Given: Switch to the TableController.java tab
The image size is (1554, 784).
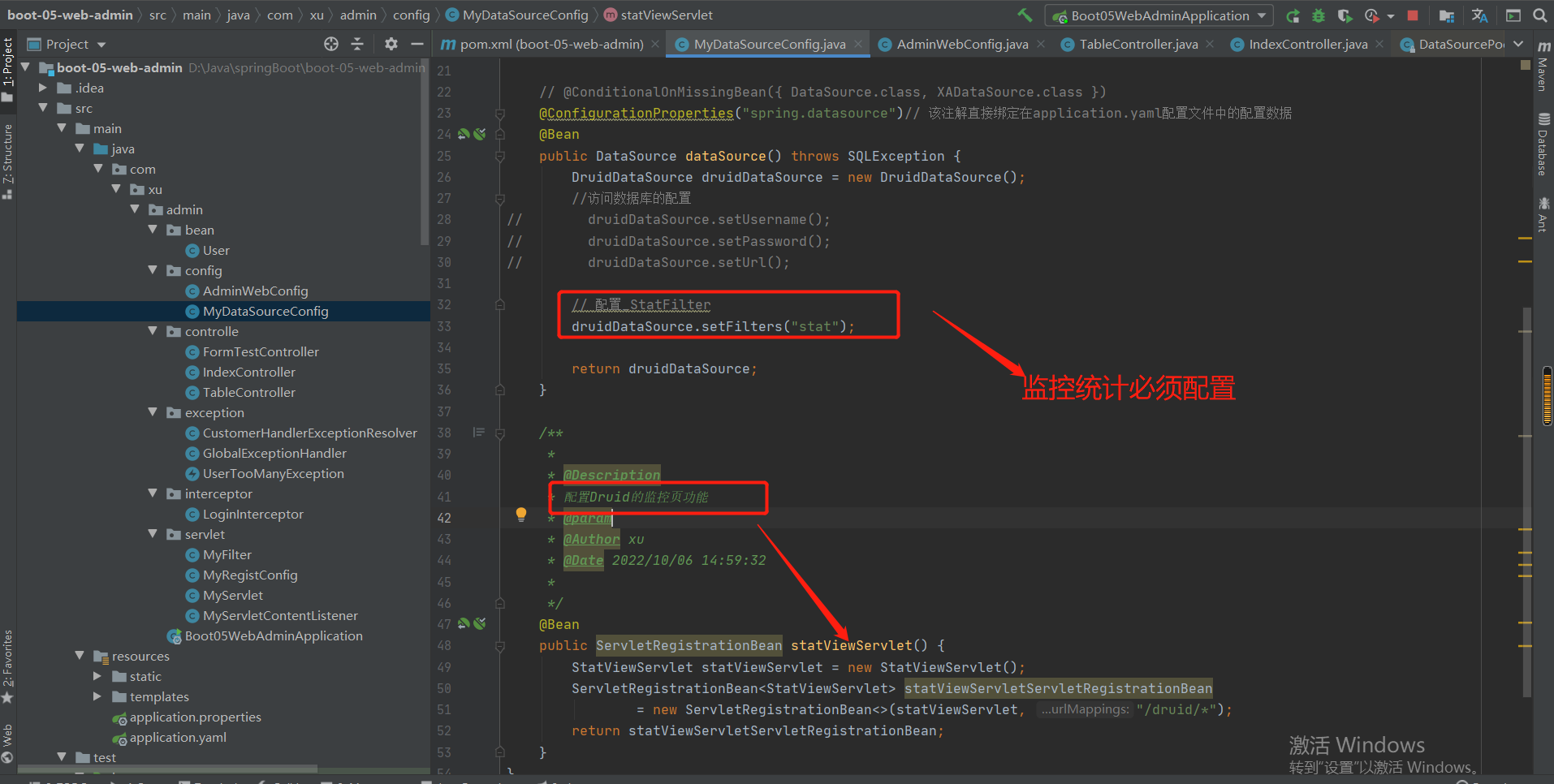Looking at the screenshot, I should pos(1138,44).
